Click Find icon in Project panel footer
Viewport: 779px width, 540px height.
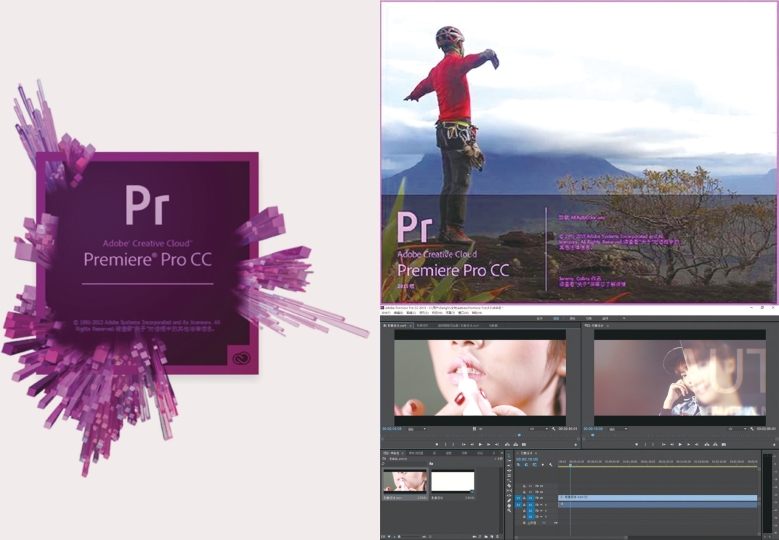(479, 537)
